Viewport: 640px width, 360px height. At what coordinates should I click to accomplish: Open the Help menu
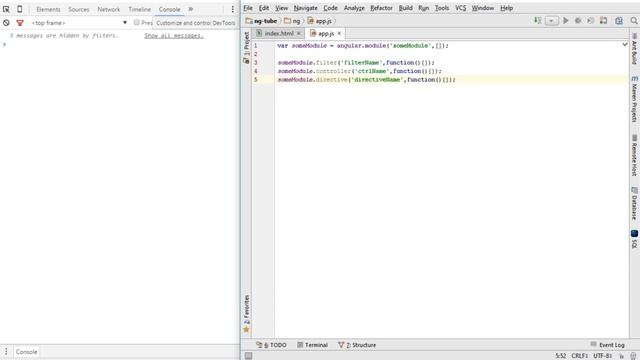click(x=507, y=8)
